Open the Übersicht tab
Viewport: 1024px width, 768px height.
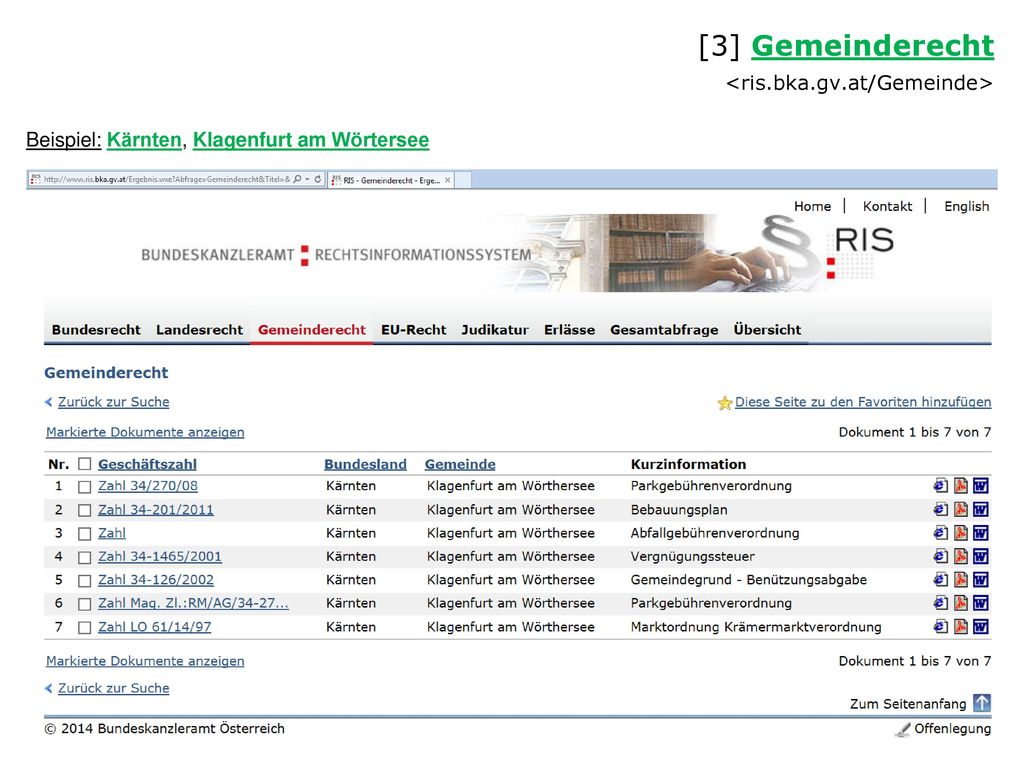coord(767,330)
